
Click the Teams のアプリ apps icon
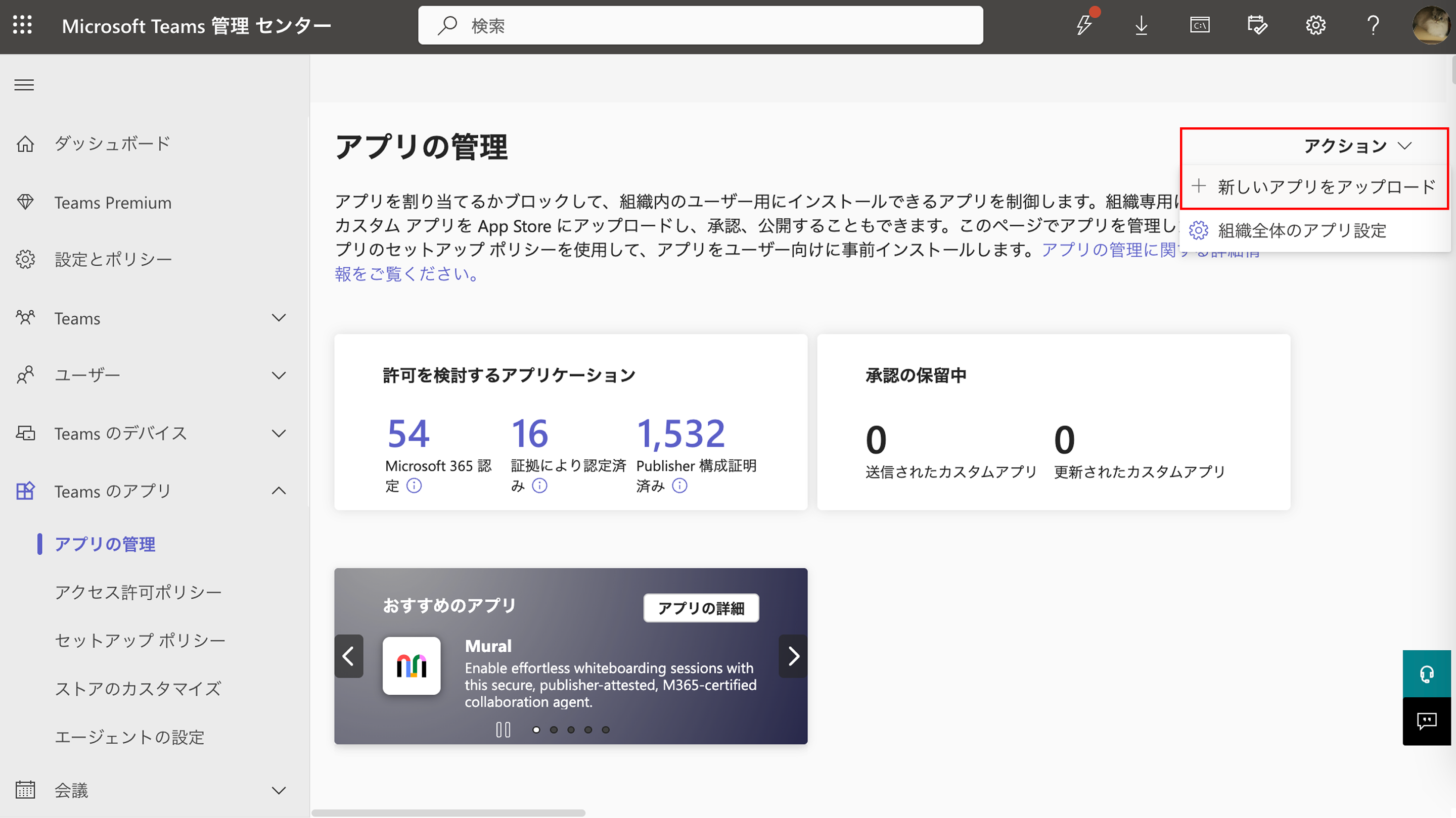tap(25, 491)
